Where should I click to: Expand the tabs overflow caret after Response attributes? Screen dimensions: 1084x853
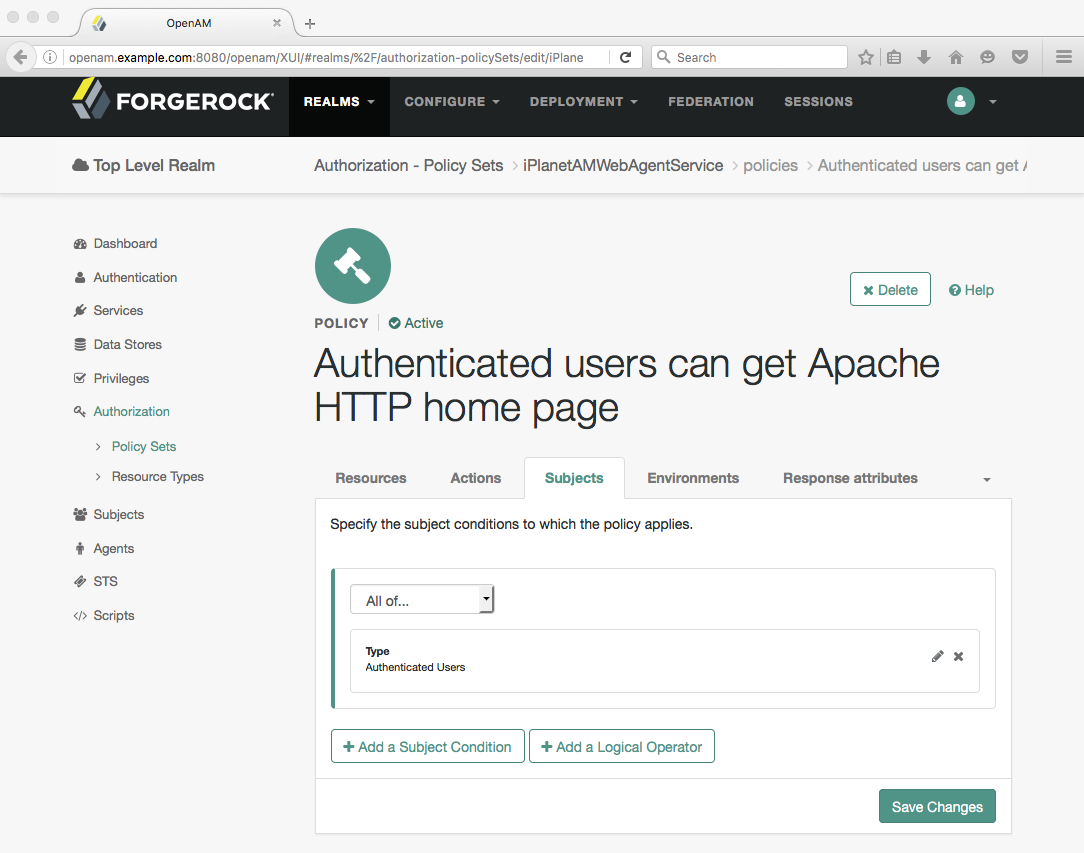point(987,480)
